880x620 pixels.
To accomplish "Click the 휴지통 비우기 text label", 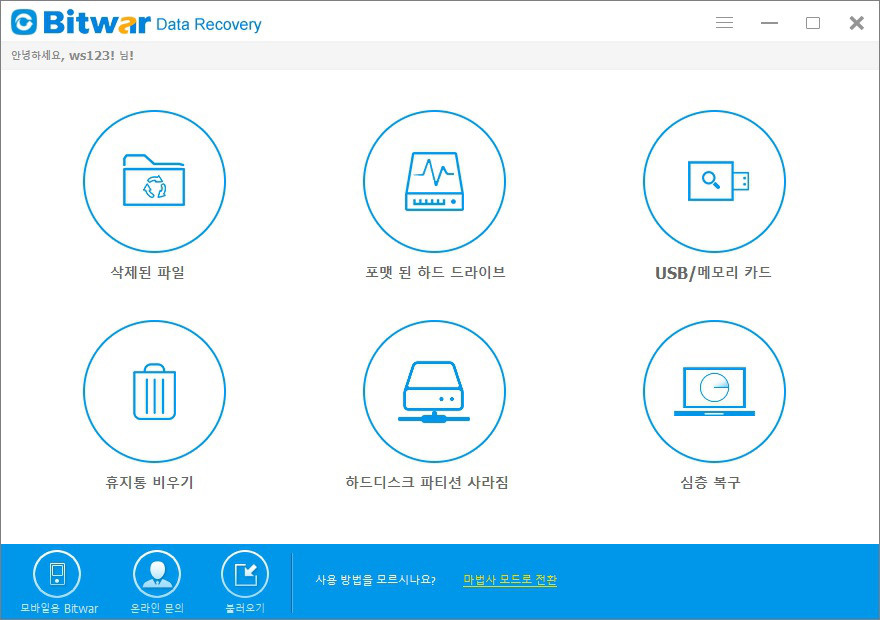I will [149, 483].
